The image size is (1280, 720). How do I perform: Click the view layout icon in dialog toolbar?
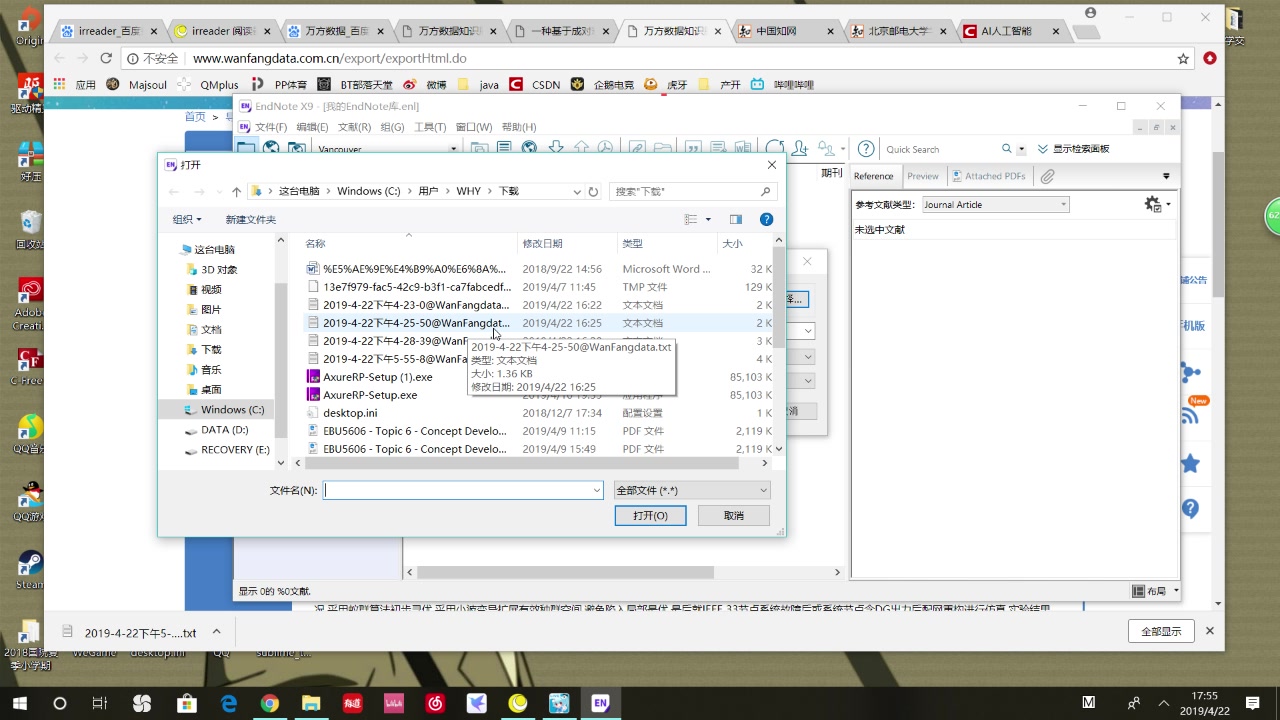click(691, 219)
